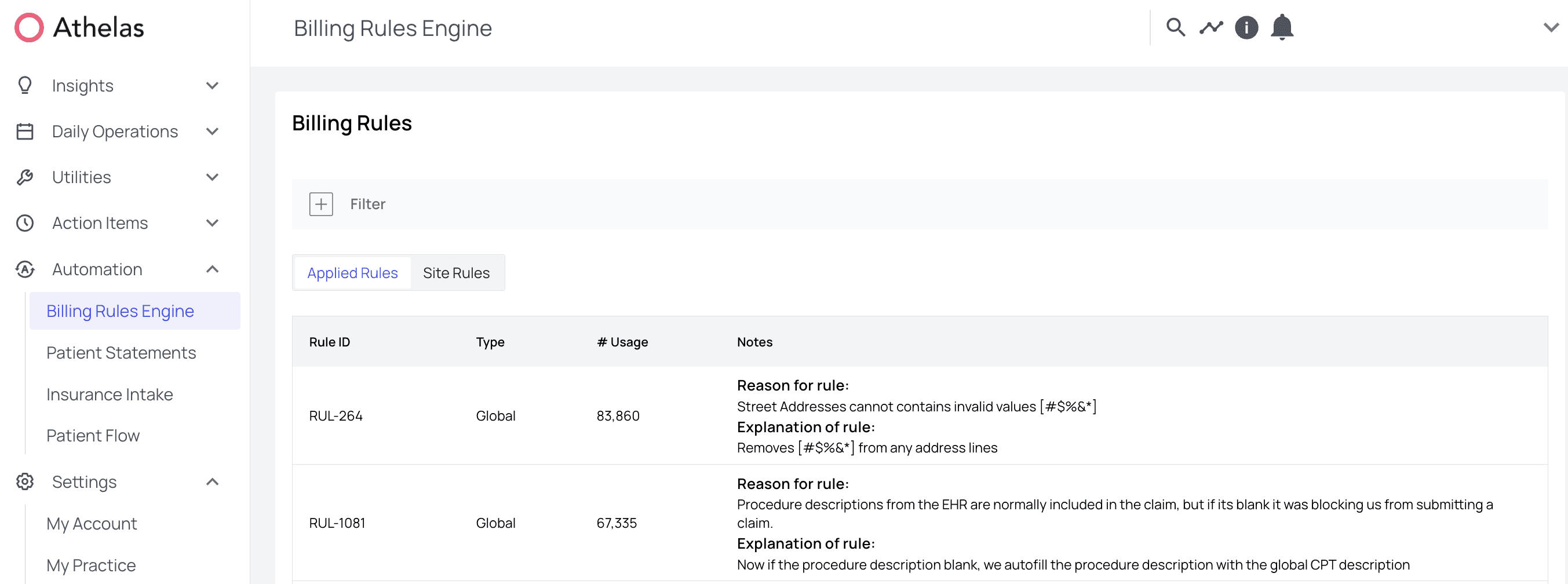Click the Settings gear icon
The width and height of the screenshot is (1568, 584).
point(25,482)
